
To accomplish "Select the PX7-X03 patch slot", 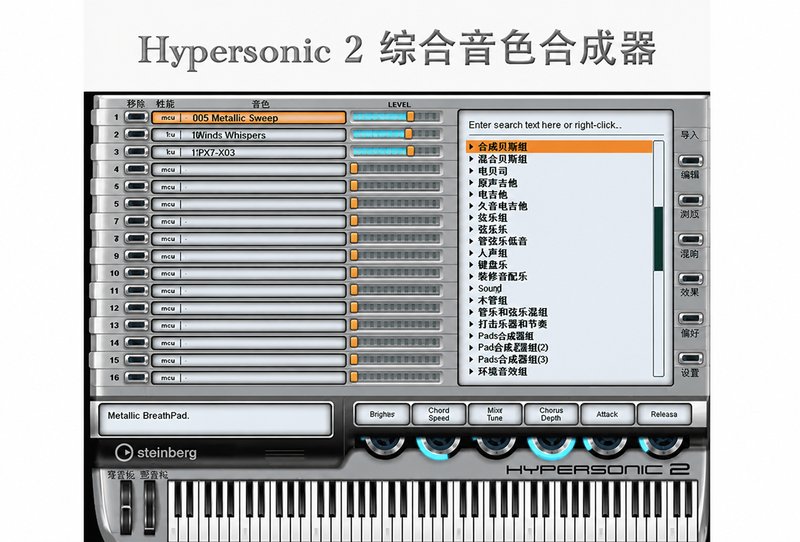I will 248,153.
